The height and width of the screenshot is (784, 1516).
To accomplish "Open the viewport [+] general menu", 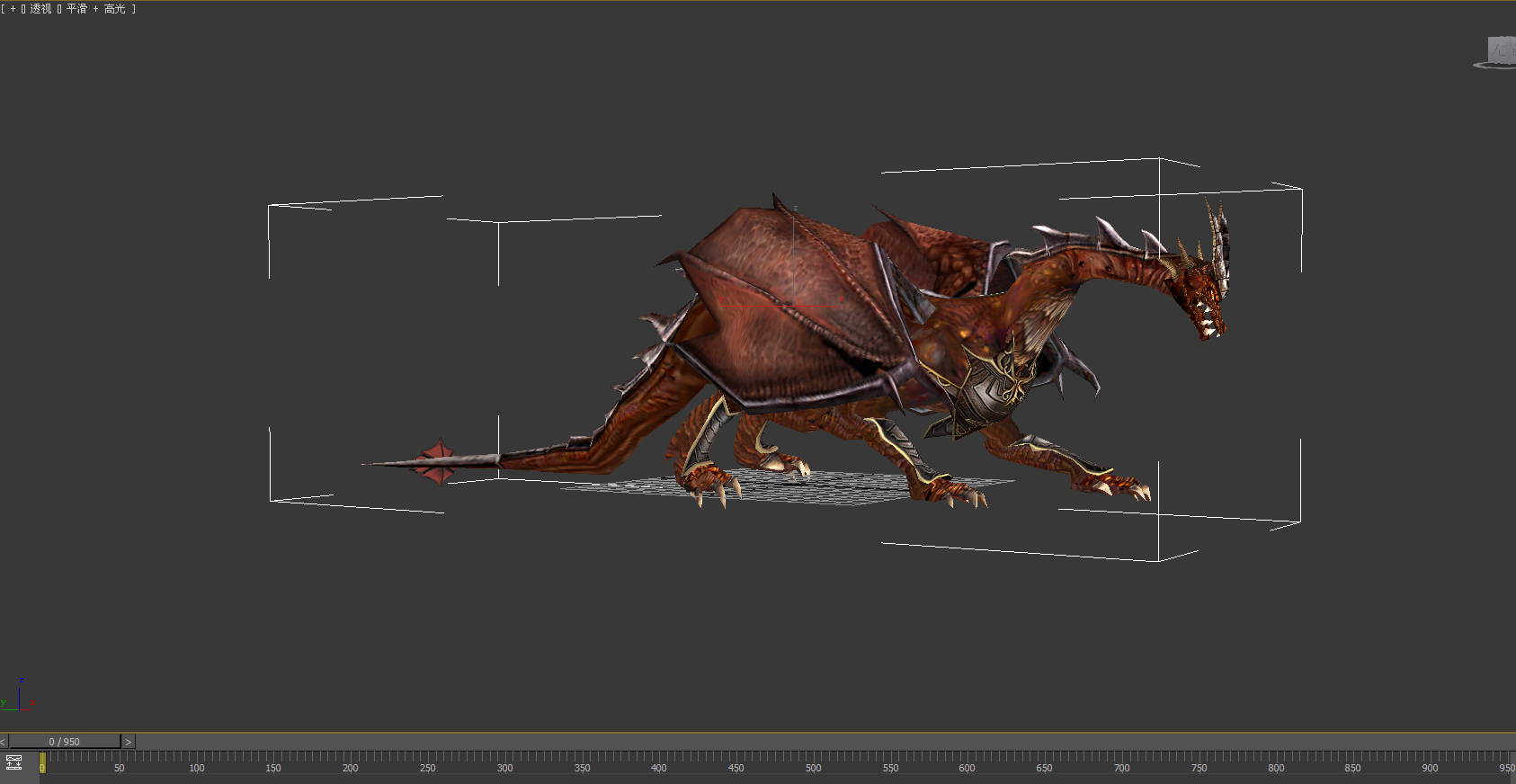I will tap(13, 9).
